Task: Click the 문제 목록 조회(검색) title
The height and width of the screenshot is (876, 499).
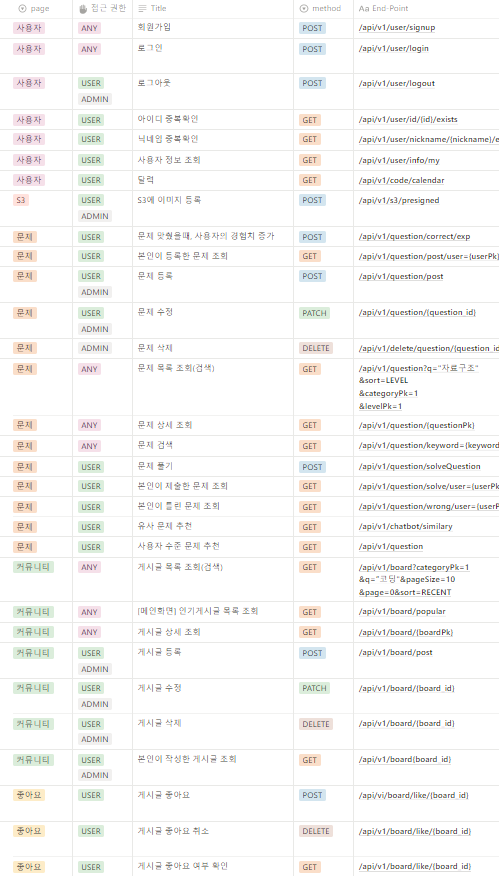Action: click(176, 369)
